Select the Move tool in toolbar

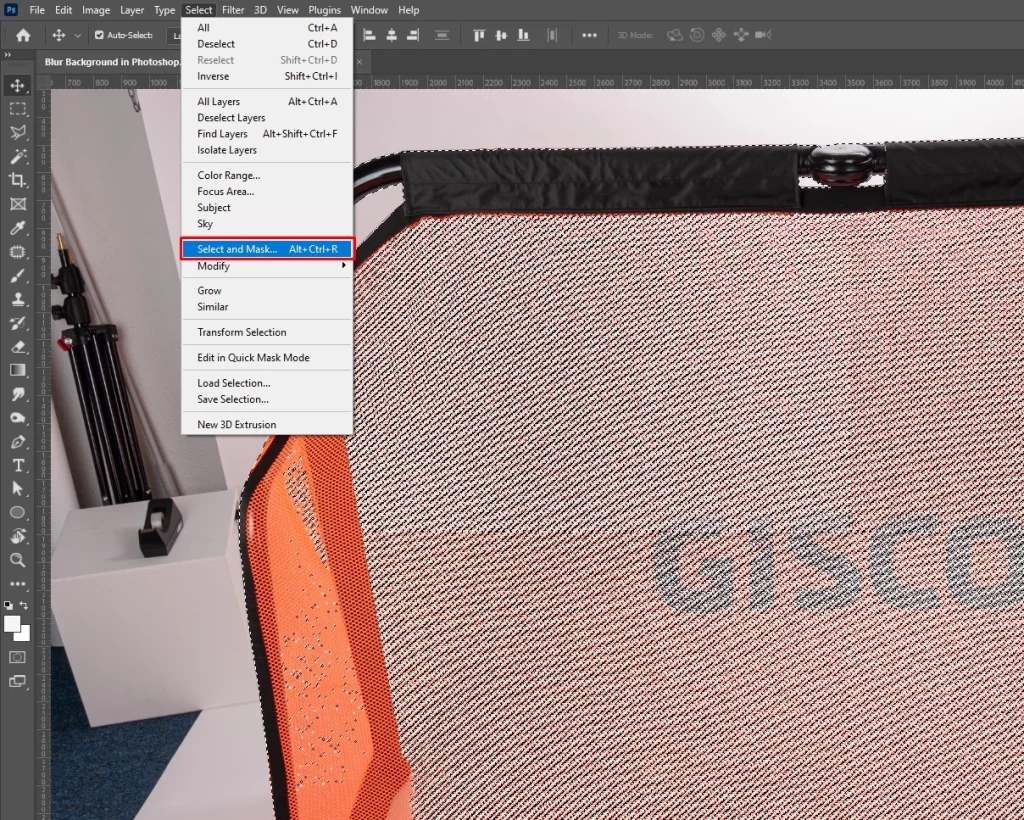tap(18, 85)
